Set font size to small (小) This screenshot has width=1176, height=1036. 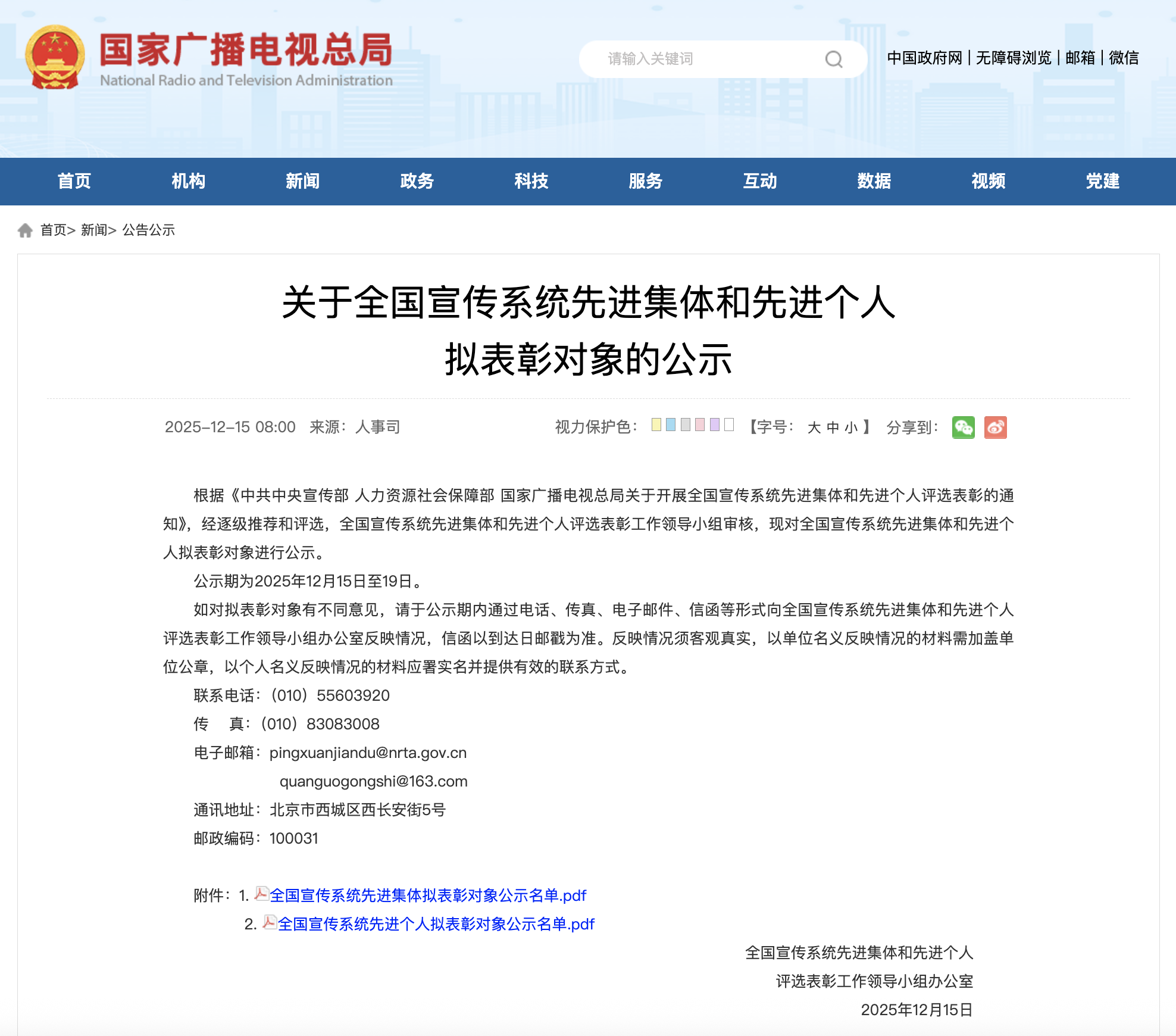pos(851,427)
